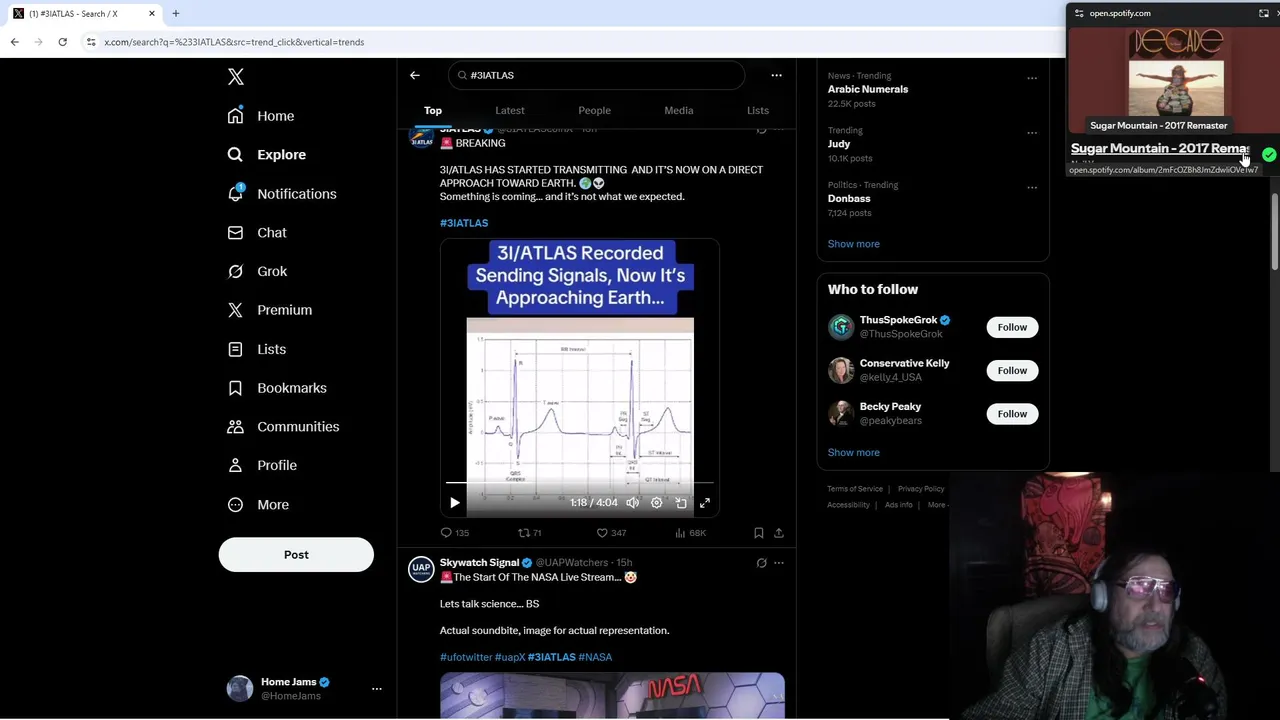Click the #ufotwitter hashtag
This screenshot has width=1280, height=720.
point(466,657)
